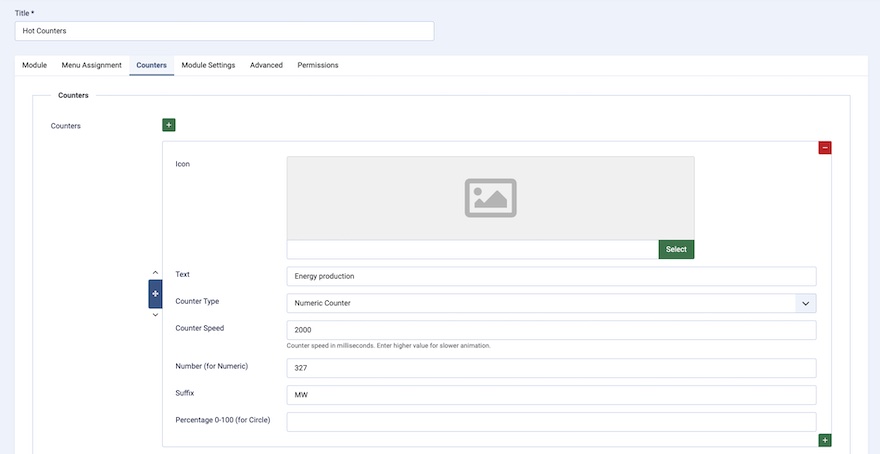
Task: Click Text field containing Energy production
Action: 551,276
